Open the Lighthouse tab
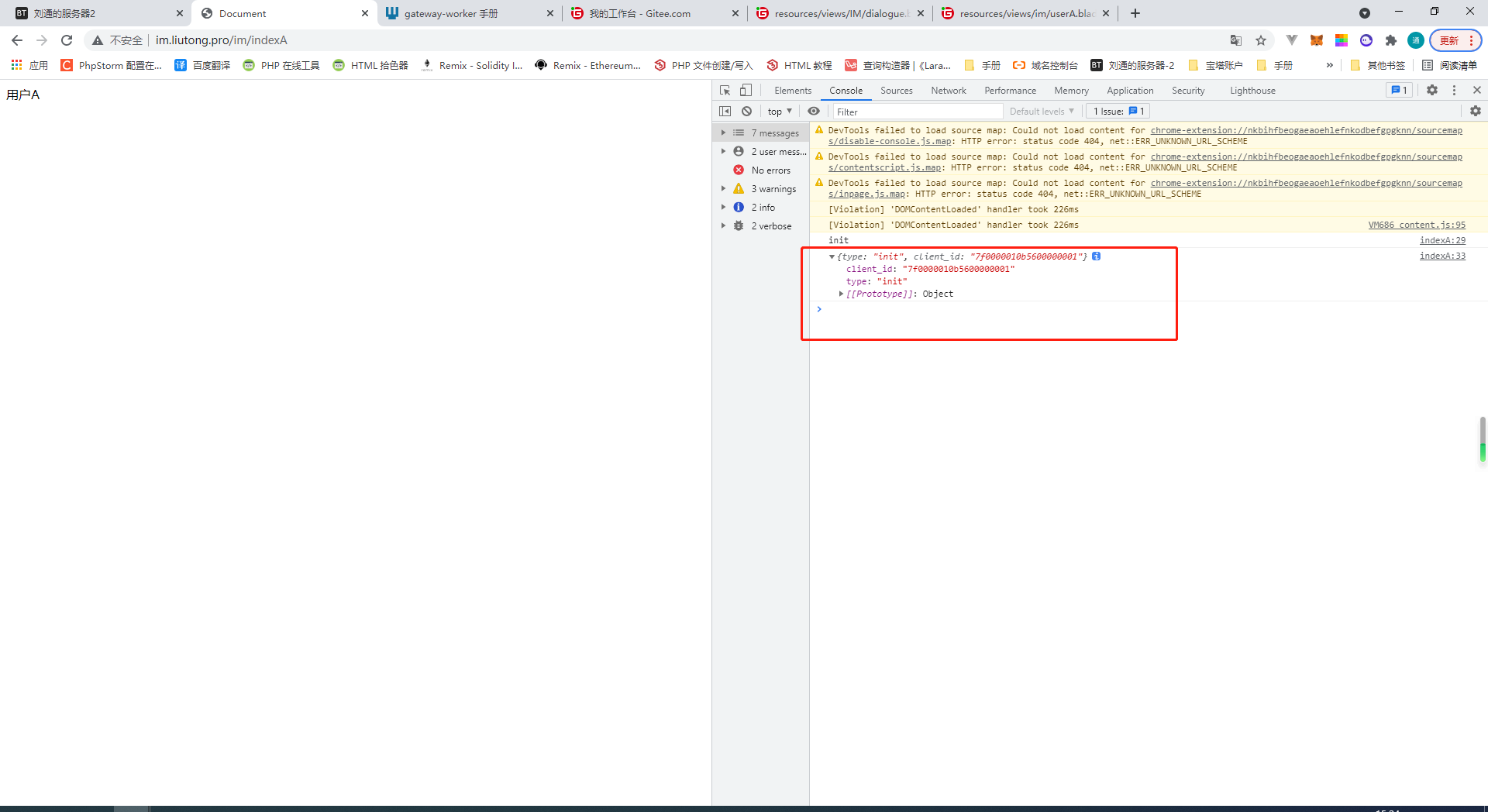1488x812 pixels. [1252, 91]
